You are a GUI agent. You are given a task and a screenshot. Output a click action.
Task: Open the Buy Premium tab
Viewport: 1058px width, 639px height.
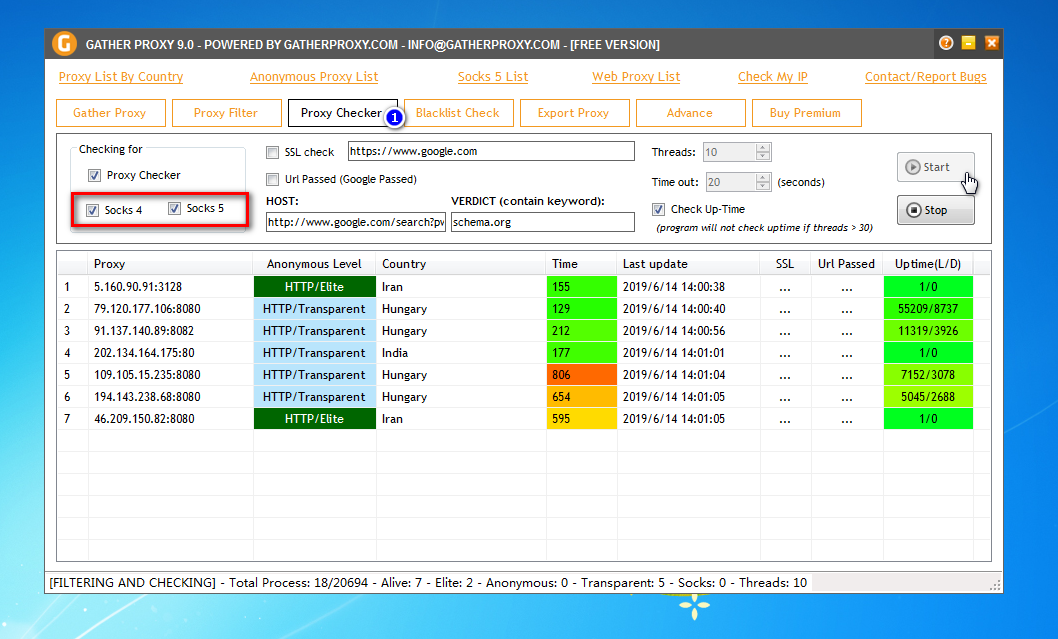click(x=807, y=113)
